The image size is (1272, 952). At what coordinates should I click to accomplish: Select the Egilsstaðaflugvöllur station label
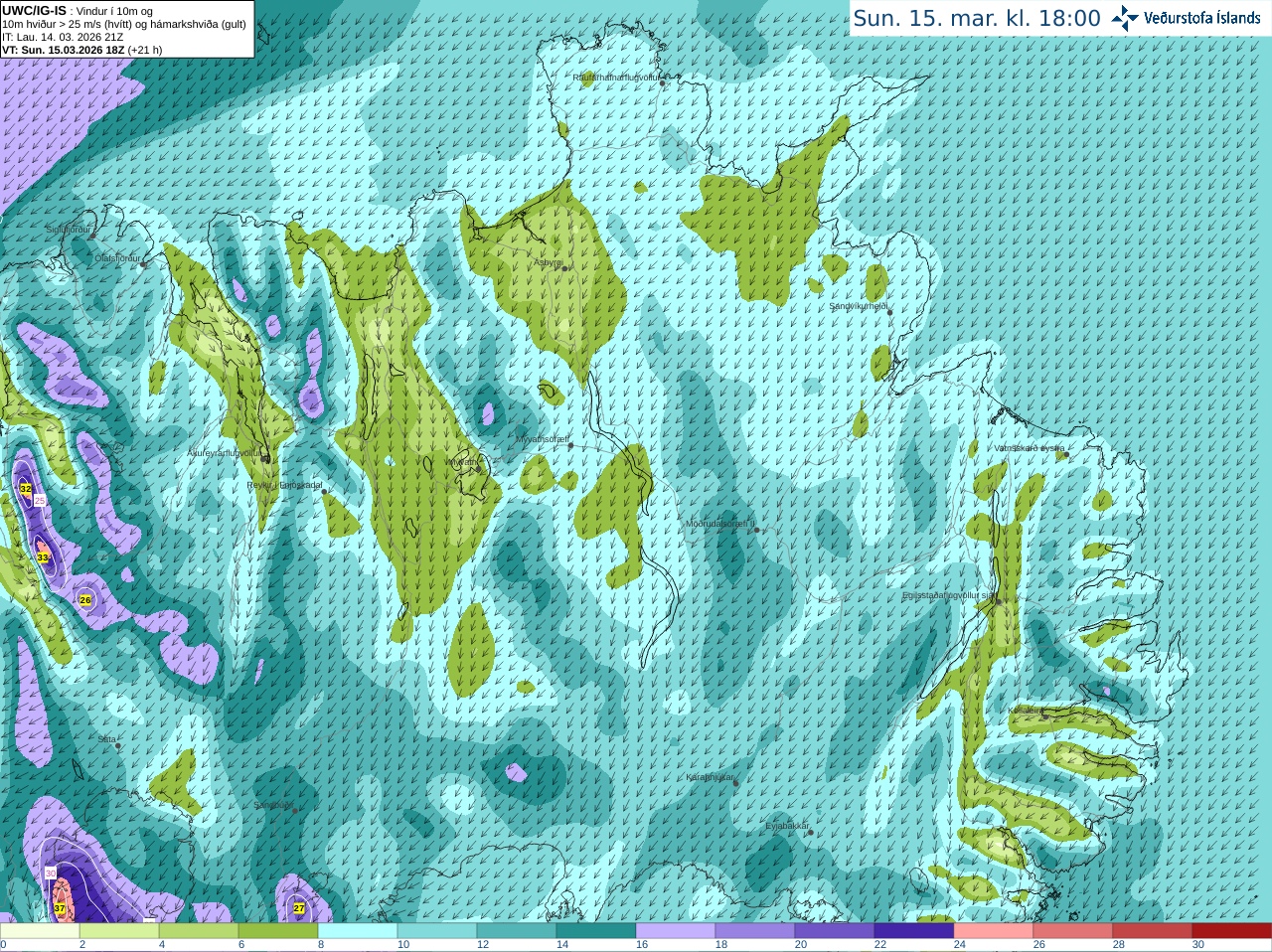coord(948,595)
